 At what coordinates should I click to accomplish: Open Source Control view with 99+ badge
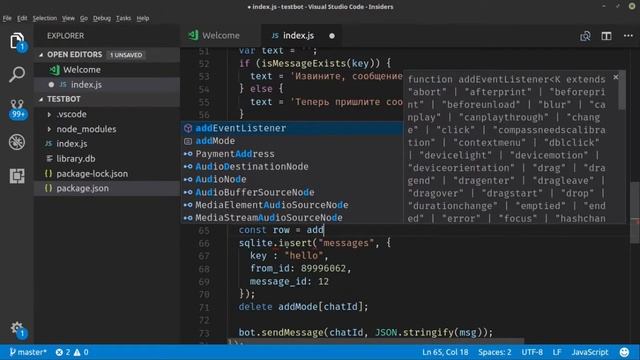click(18, 109)
